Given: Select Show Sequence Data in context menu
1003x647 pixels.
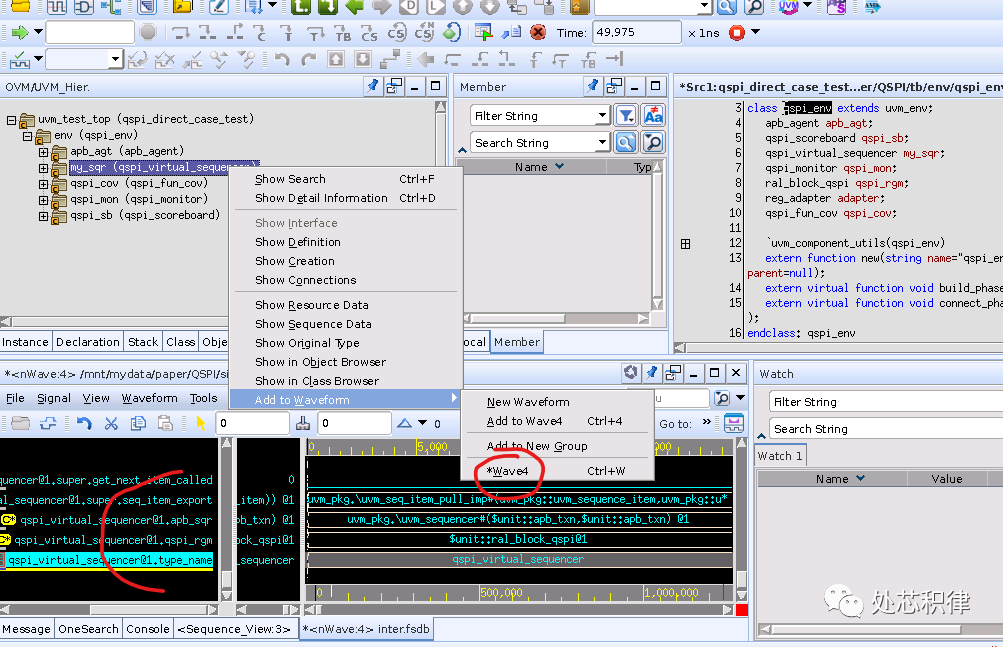Looking at the screenshot, I should pos(313,324).
